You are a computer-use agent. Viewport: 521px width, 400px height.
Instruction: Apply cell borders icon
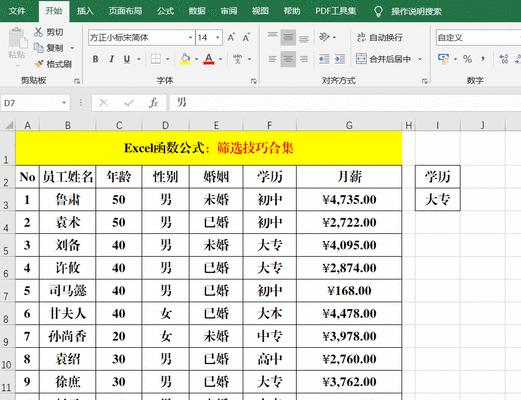click(x=155, y=59)
